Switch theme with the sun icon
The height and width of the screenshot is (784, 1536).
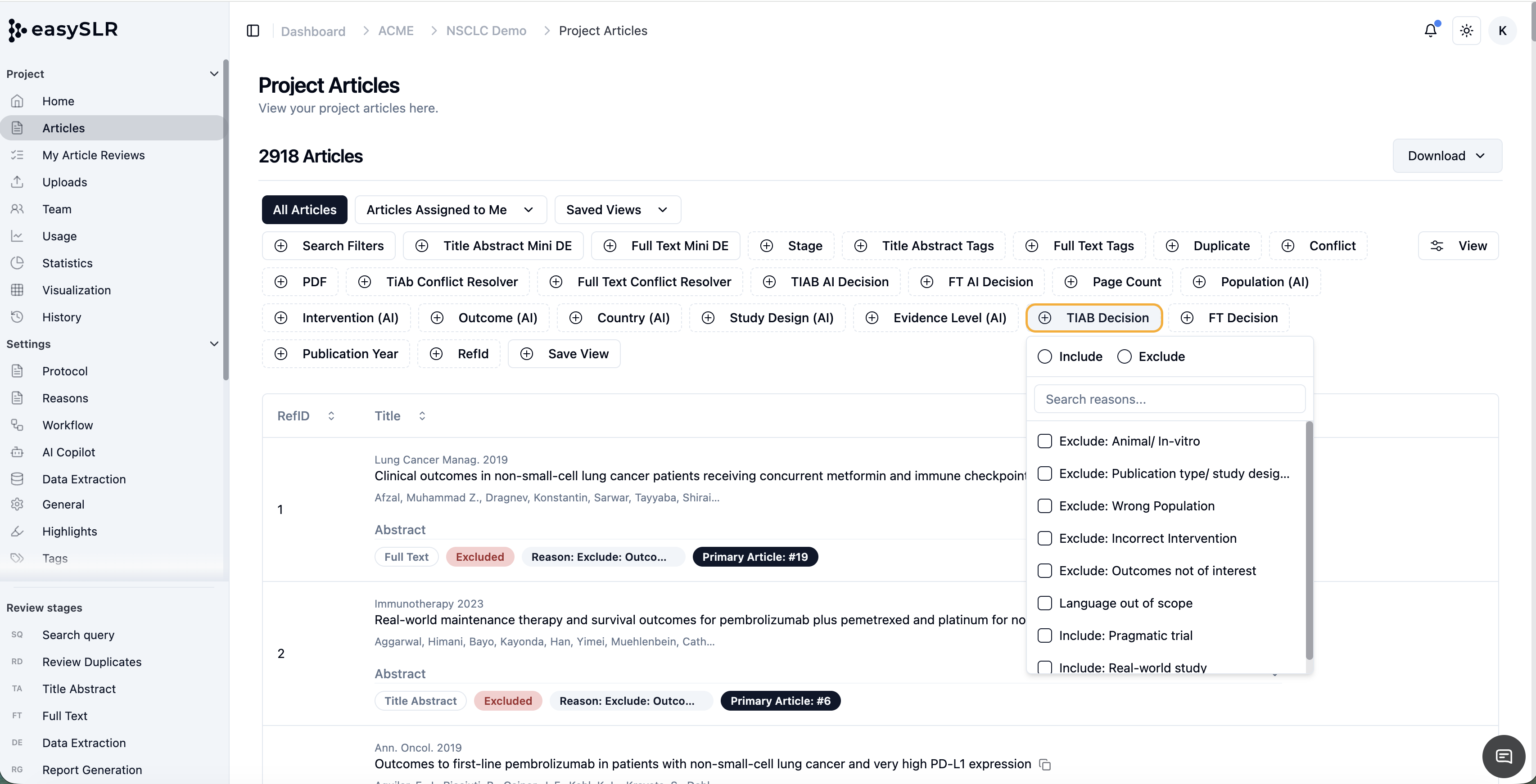pyautogui.click(x=1466, y=31)
